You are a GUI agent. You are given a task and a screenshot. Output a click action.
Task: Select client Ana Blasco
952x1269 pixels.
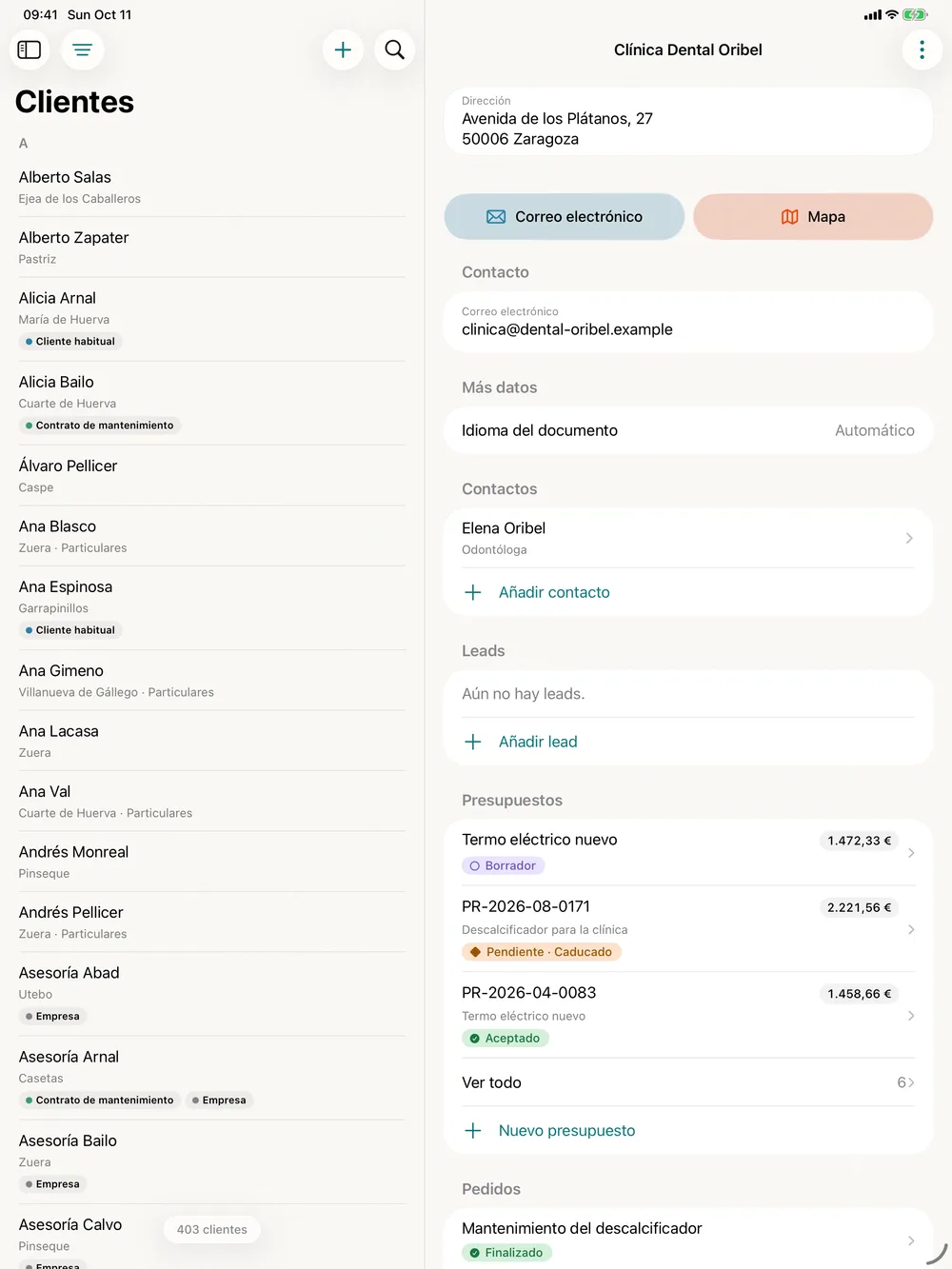pyautogui.click(x=212, y=536)
